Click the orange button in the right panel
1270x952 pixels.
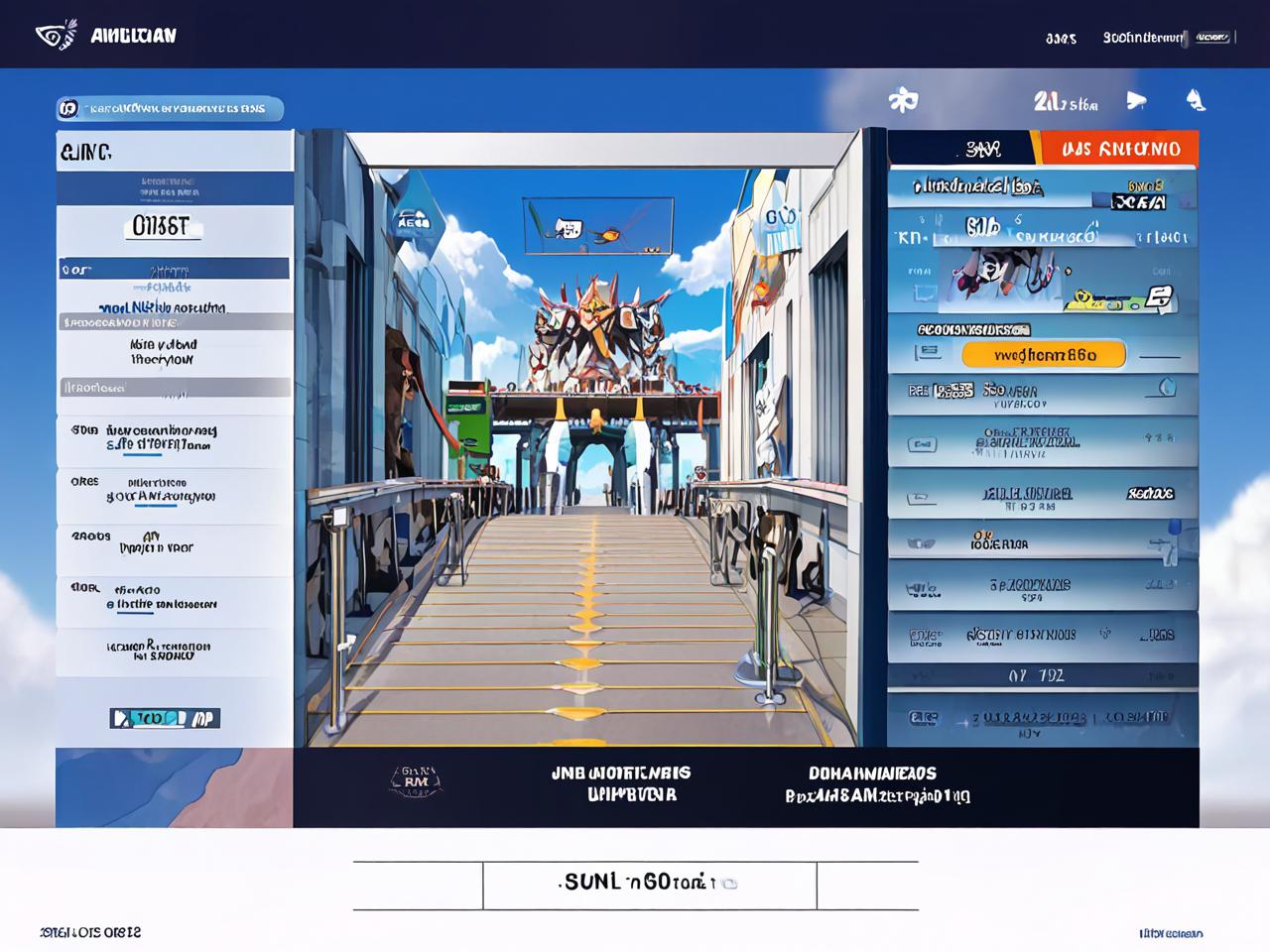[1044, 354]
